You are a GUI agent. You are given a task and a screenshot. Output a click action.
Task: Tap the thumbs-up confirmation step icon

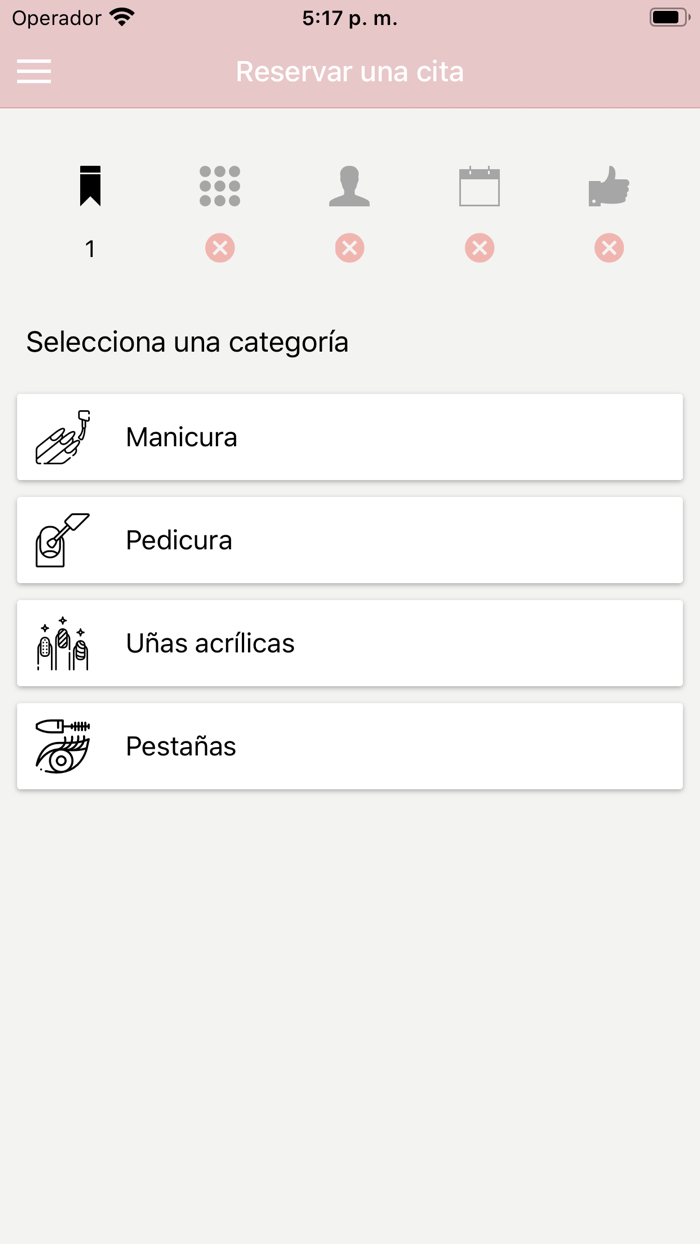click(x=608, y=187)
